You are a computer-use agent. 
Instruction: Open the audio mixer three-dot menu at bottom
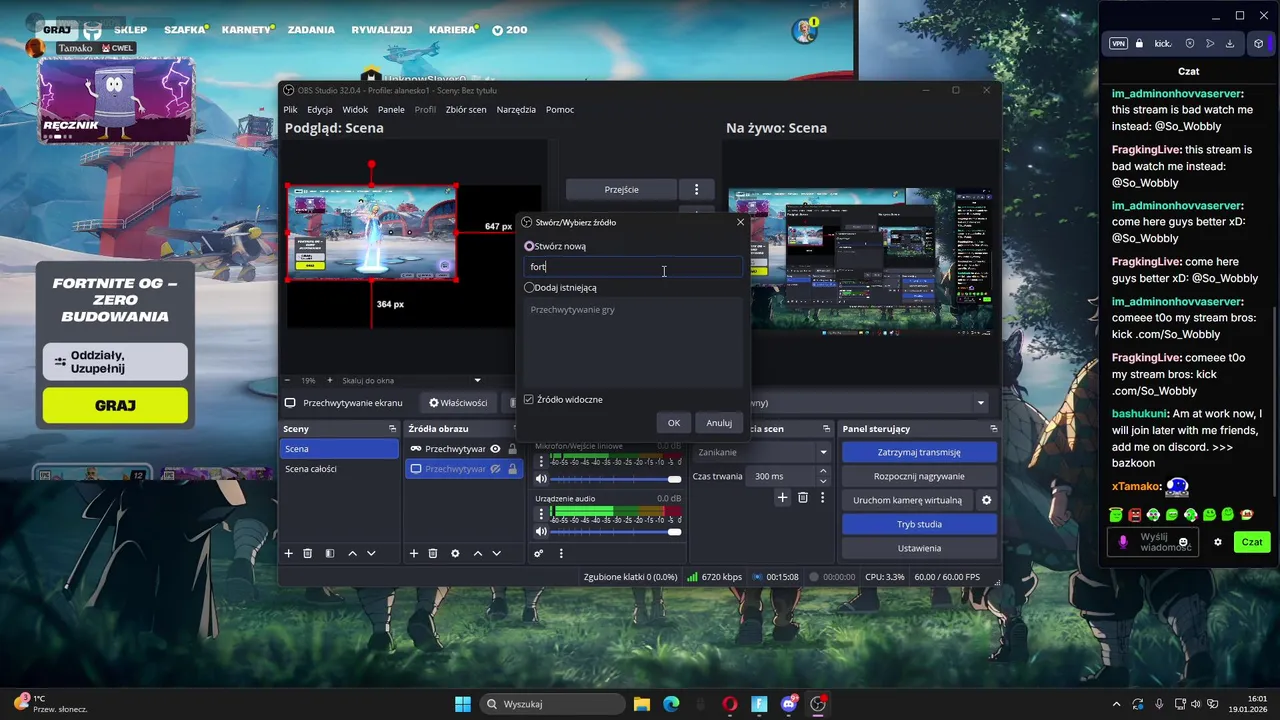(x=561, y=553)
